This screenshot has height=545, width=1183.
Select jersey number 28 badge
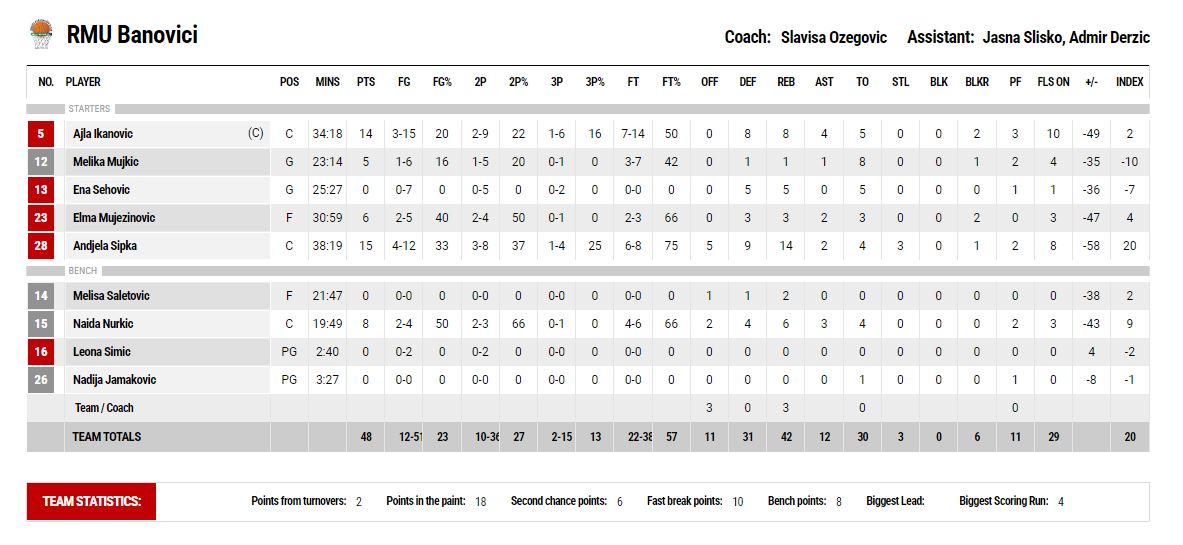coord(41,246)
